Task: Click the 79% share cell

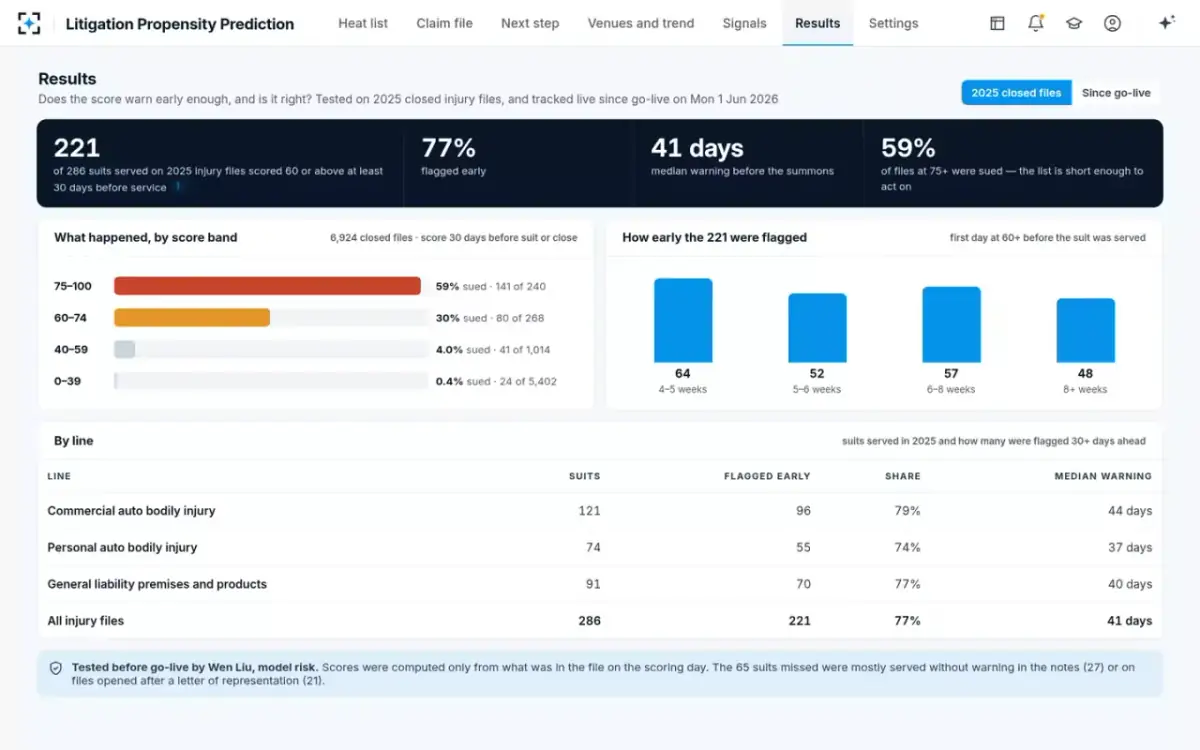Action: (908, 511)
